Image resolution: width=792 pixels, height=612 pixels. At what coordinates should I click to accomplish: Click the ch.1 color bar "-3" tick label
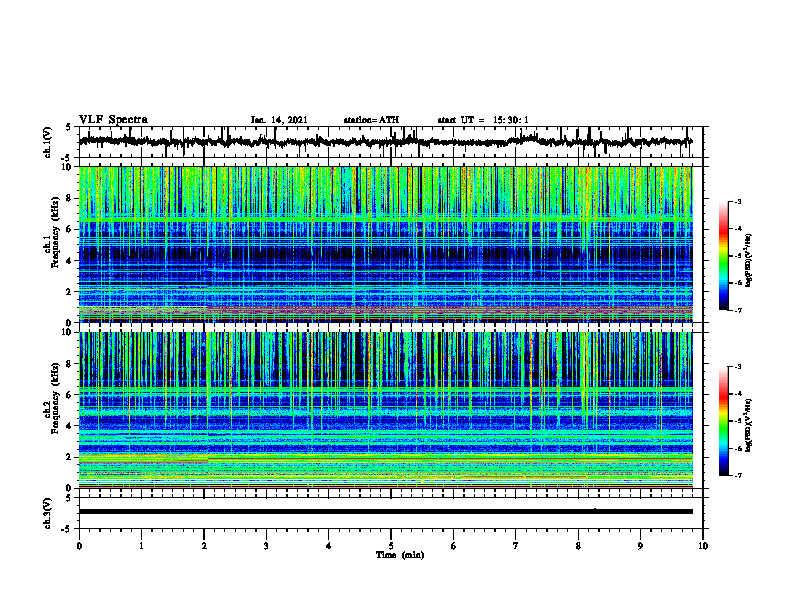coord(738,202)
